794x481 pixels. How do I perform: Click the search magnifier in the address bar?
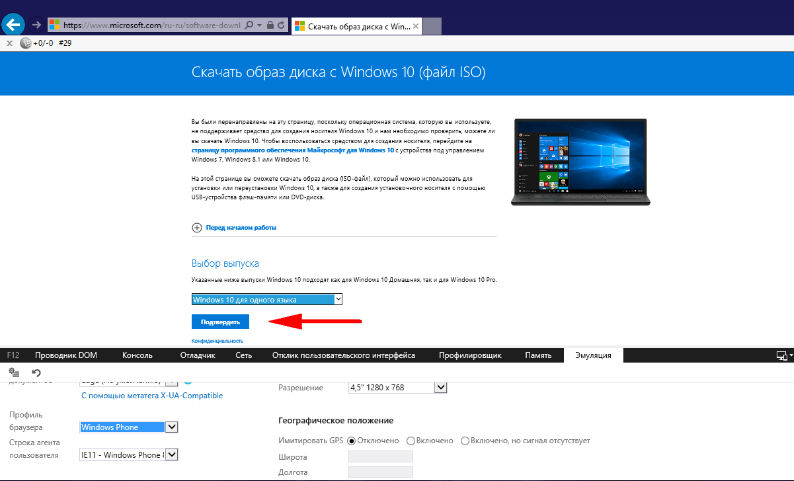[x=249, y=25]
